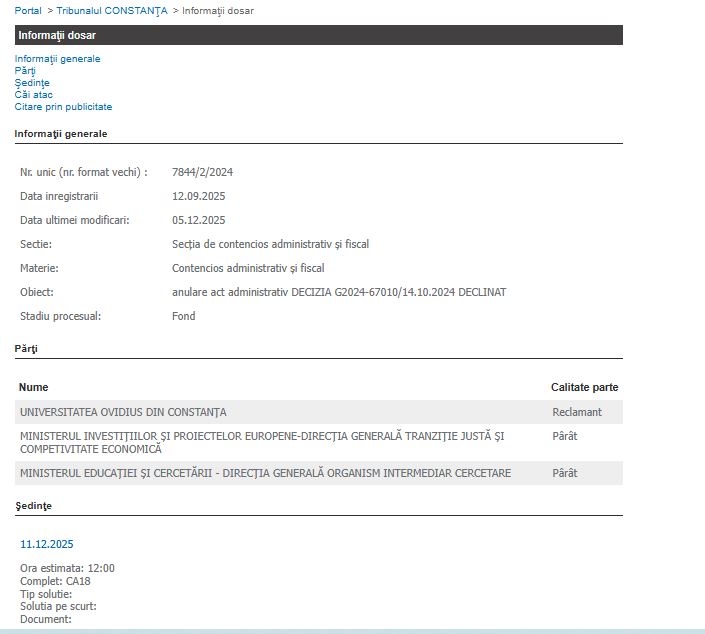The height and width of the screenshot is (634, 705).
Task: Open the 11.12.2025 hearing date link
Action: click(46, 544)
